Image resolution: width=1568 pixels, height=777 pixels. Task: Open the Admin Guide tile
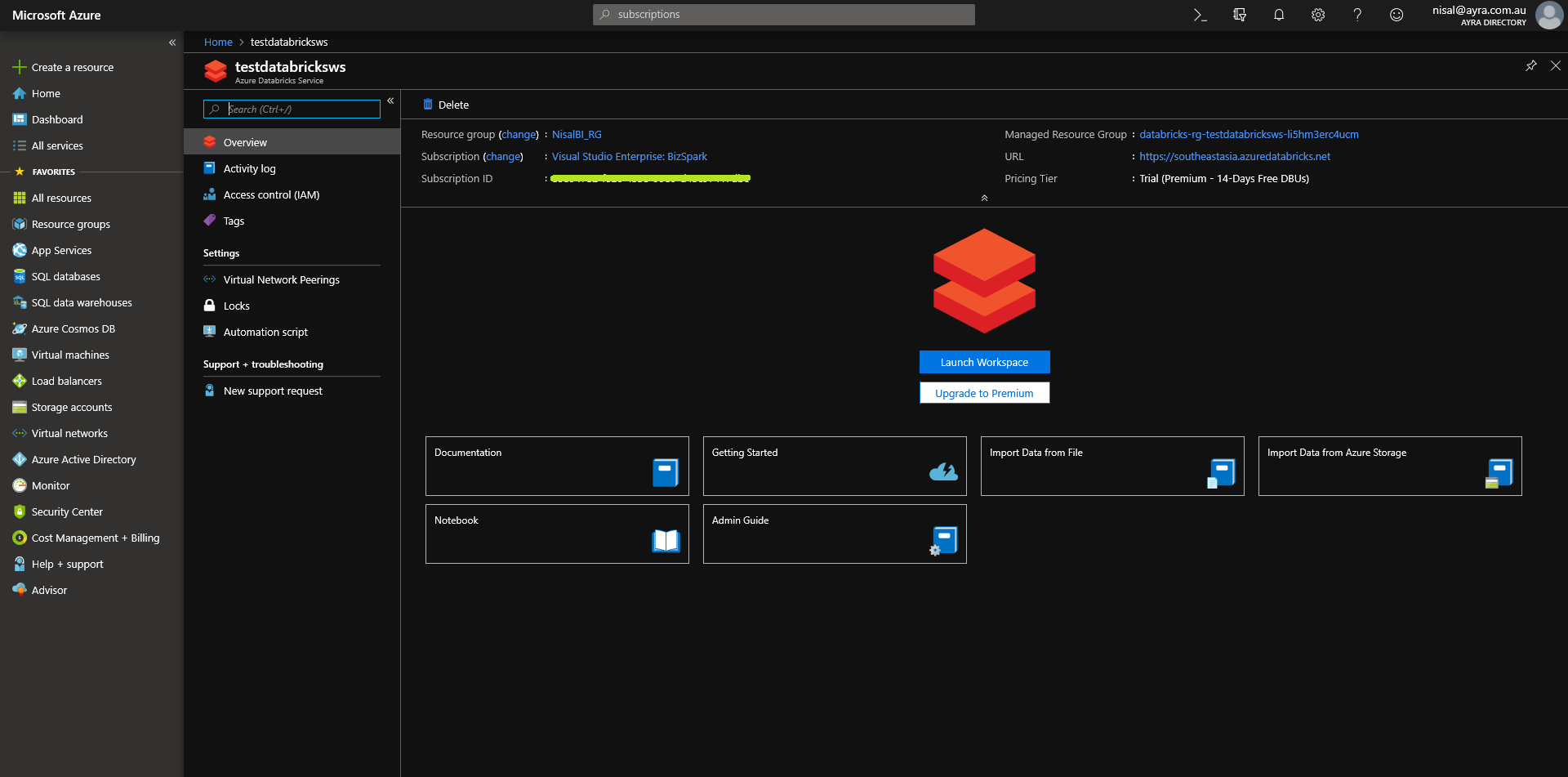(835, 534)
